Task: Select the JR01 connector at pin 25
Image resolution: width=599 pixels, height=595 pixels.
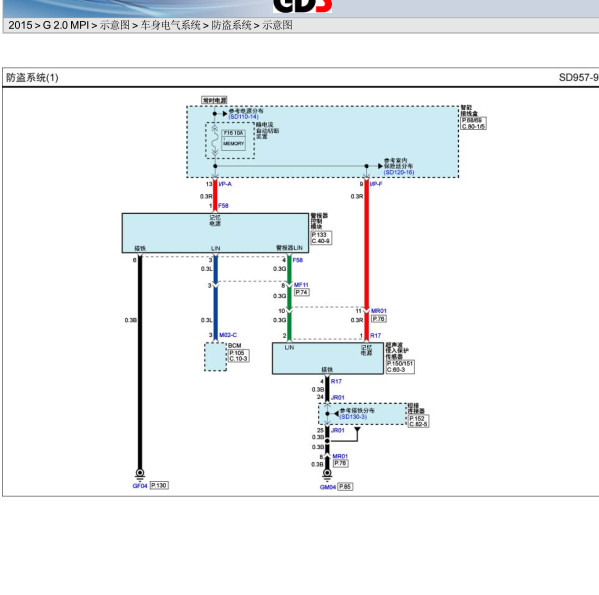Action: point(338,430)
